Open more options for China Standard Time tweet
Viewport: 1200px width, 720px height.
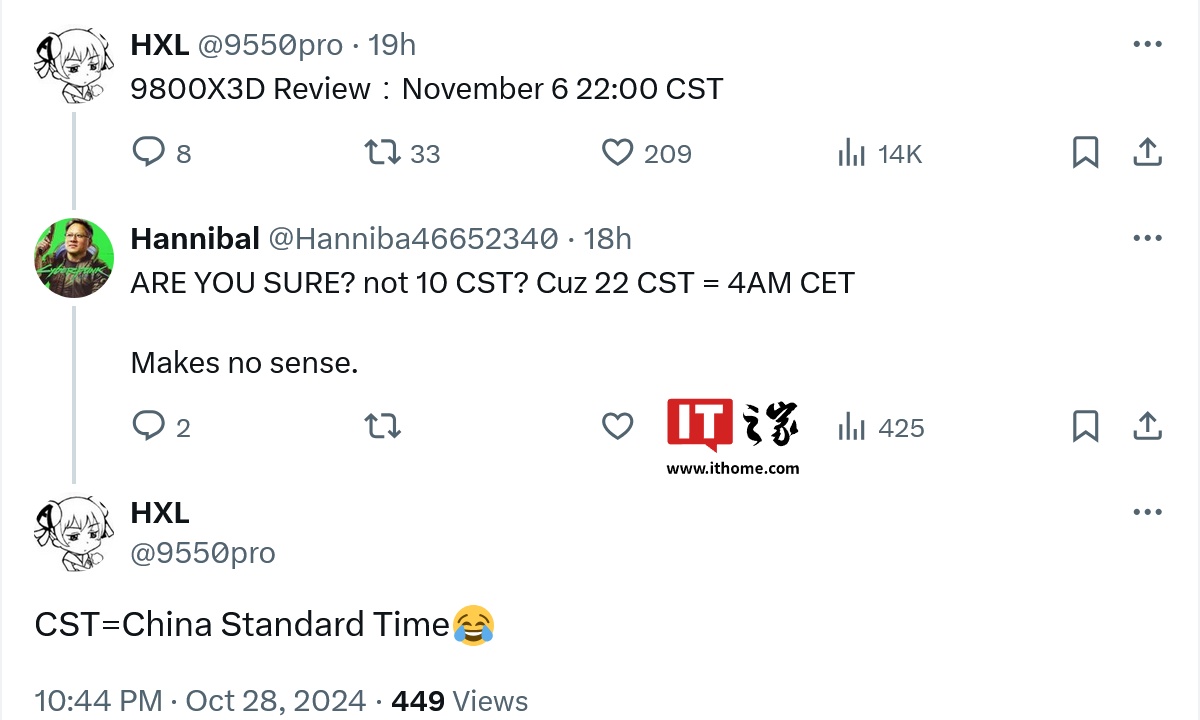[1147, 512]
